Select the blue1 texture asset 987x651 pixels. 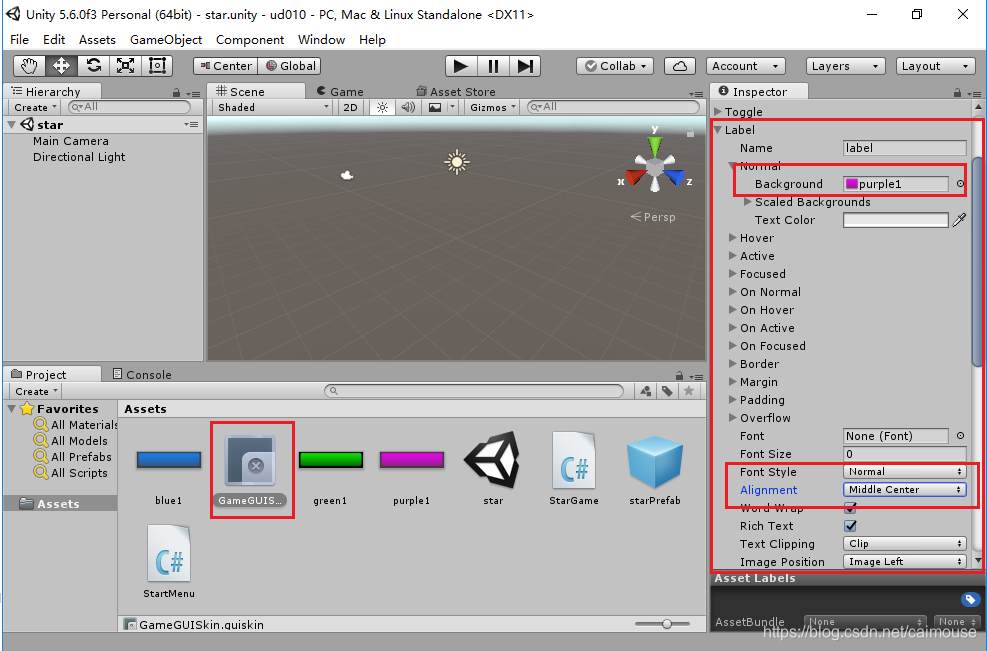pos(169,470)
